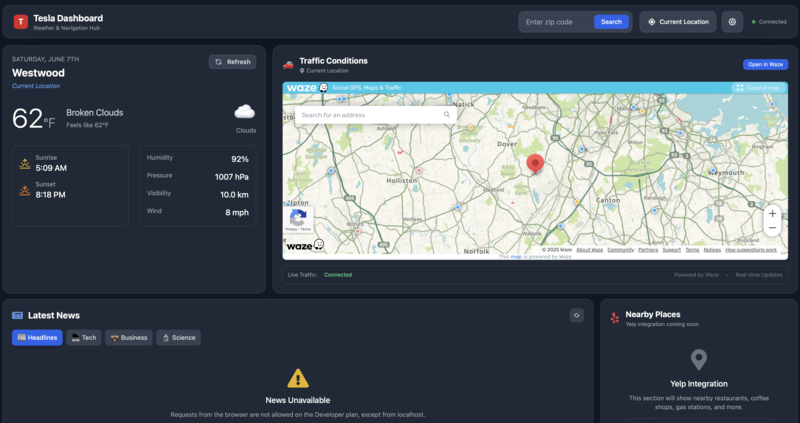Click the Live Traffic Connected status
Viewport: 800px width, 423px height.
click(x=338, y=275)
